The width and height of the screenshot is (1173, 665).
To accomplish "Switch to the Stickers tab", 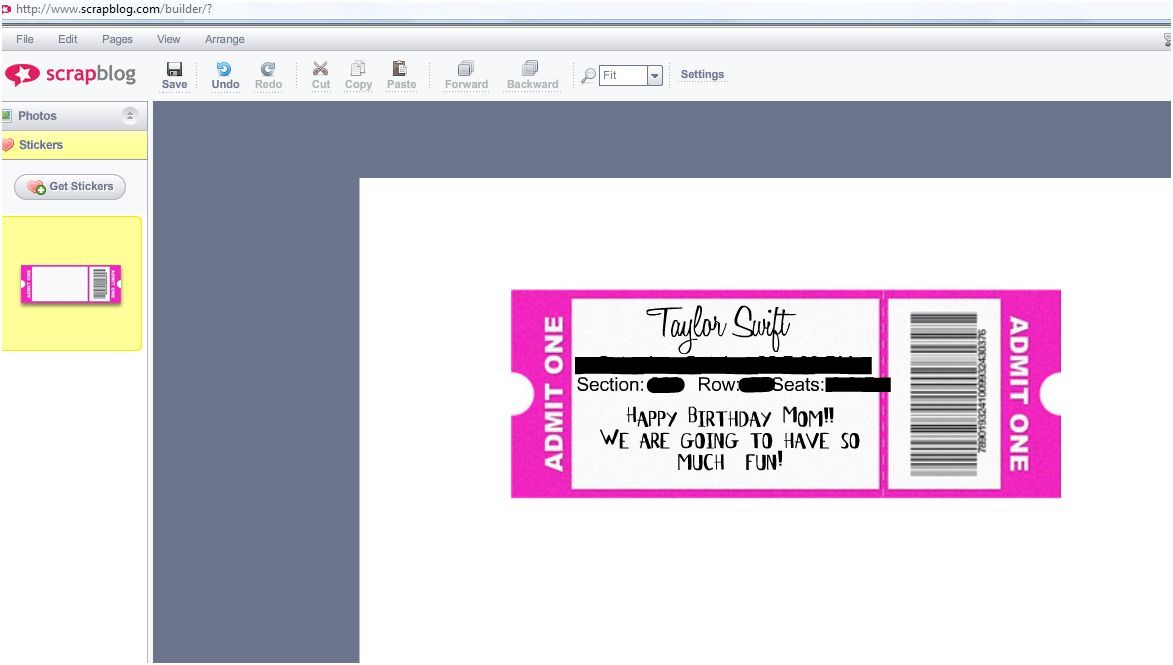I will point(74,145).
